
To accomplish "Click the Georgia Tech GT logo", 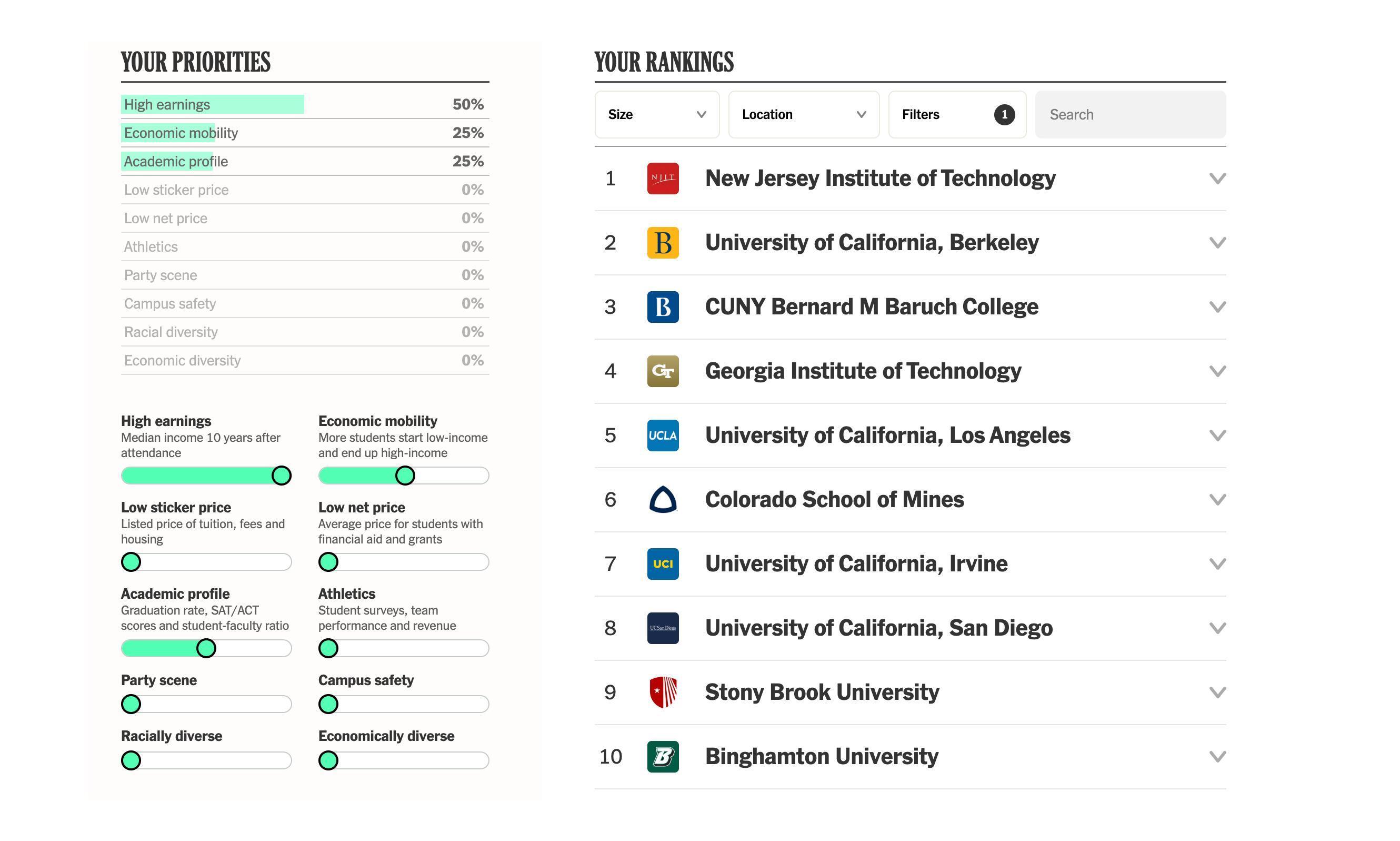I will pos(663,371).
